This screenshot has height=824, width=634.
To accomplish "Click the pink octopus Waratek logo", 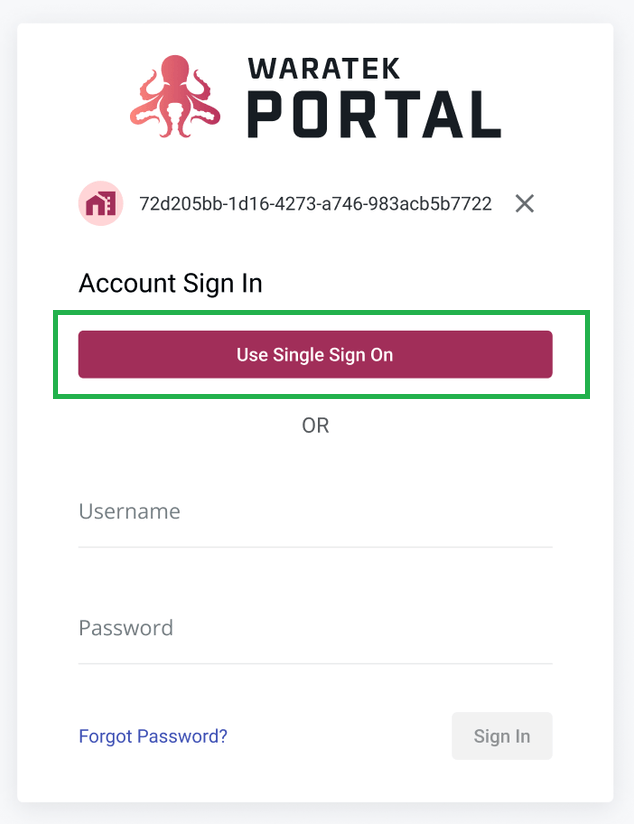I will coord(175,96).
